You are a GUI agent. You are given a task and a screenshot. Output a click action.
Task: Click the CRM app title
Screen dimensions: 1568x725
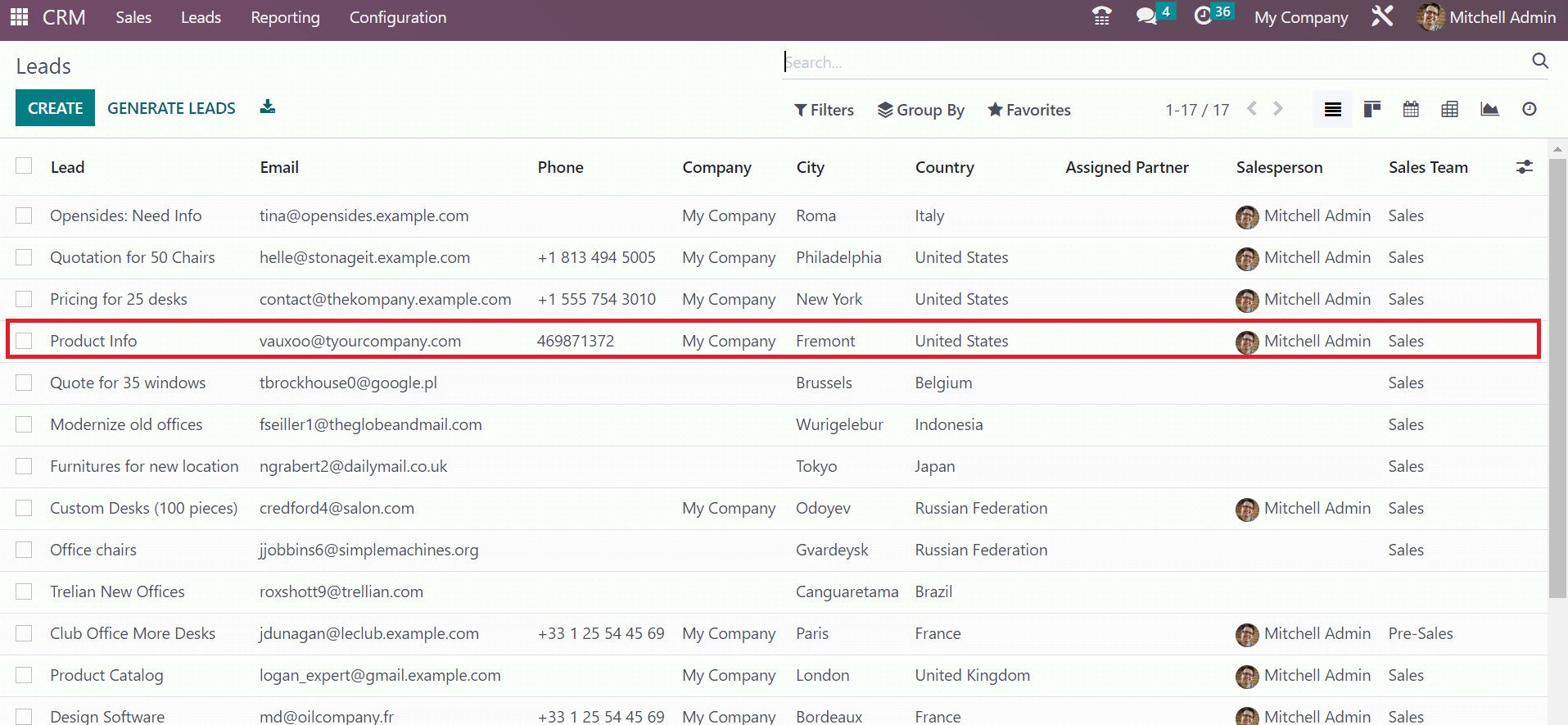[x=64, y=17]
